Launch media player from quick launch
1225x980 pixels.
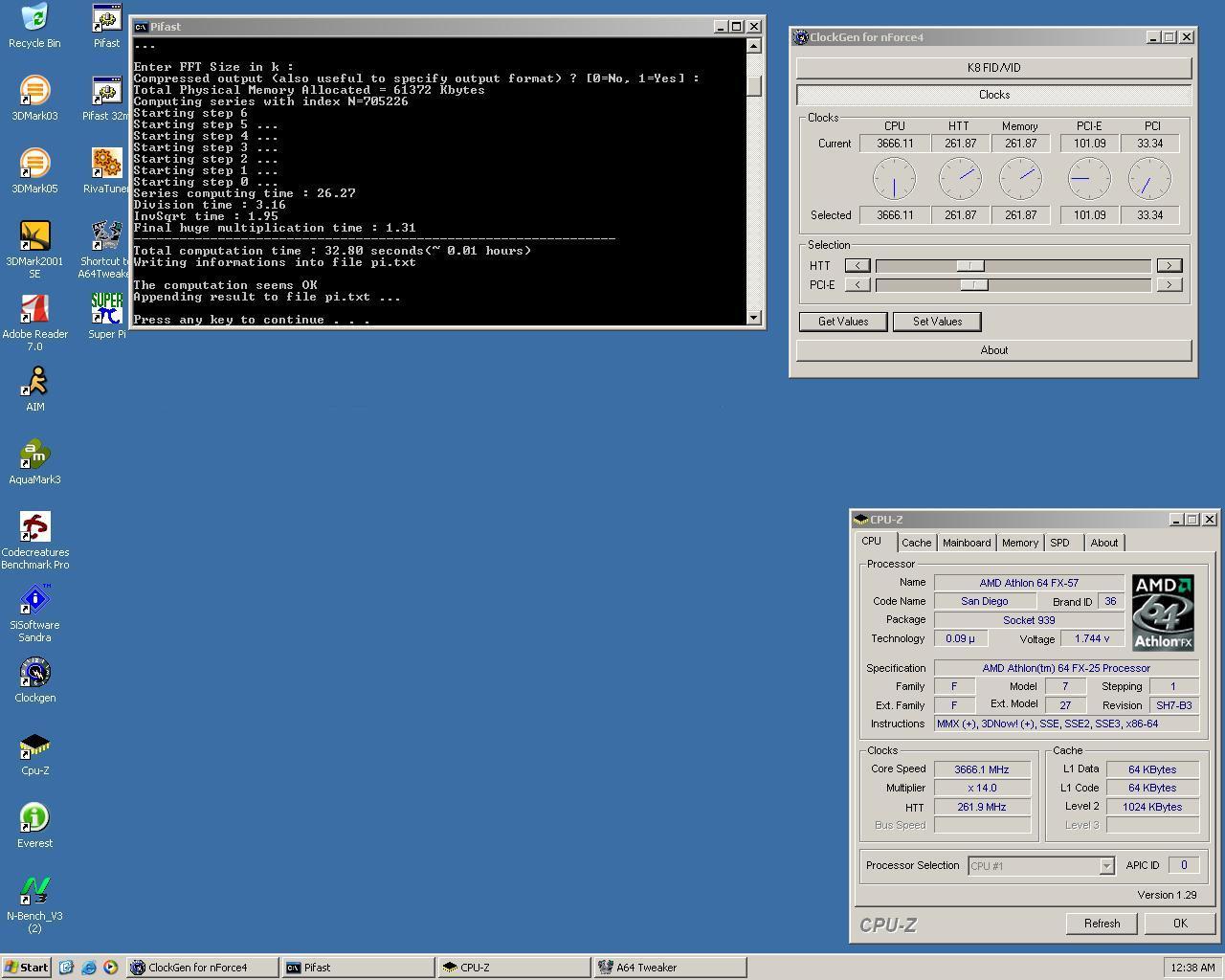pos(110,968)
